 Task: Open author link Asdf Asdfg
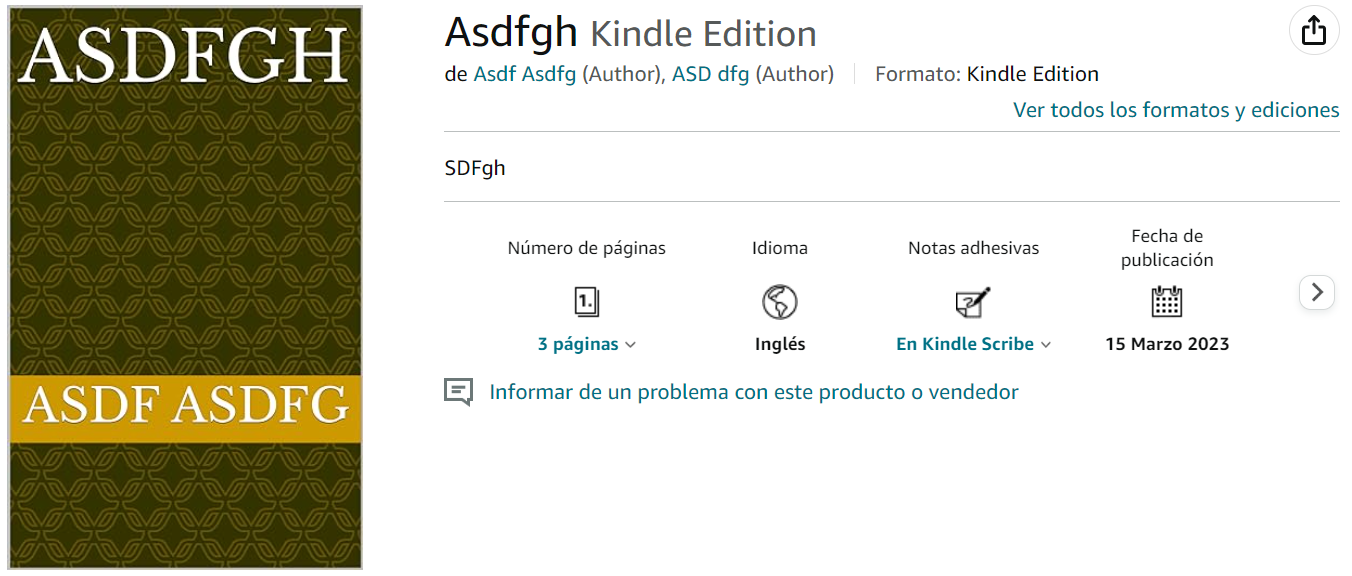[x=525, y=74]
